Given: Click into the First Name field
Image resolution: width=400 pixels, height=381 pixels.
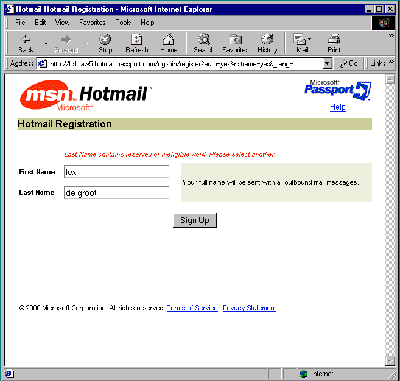Looking at the screenshot, I should click(x=117, y=172).
